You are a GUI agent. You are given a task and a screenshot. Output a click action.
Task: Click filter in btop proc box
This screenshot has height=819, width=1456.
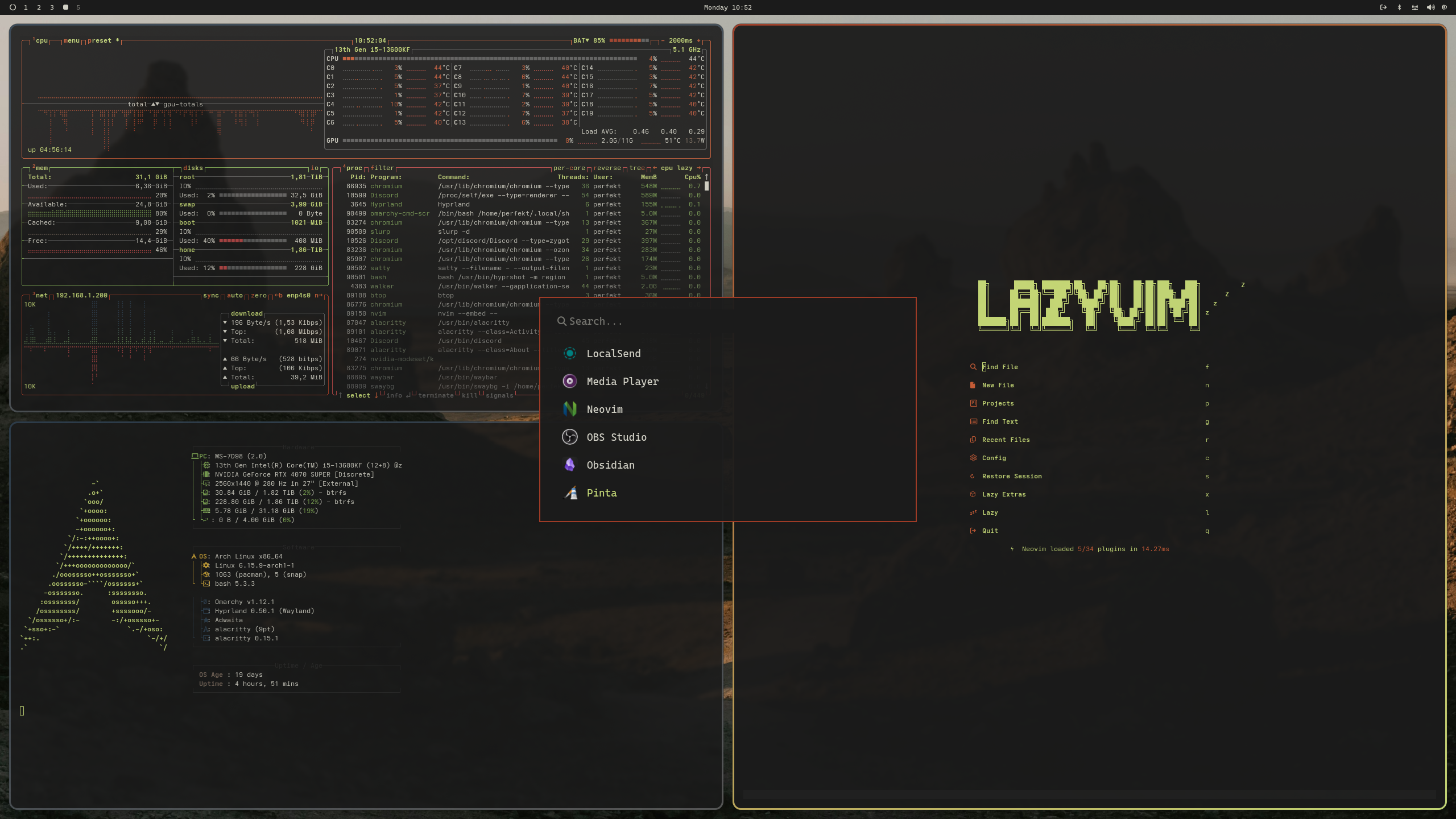click(x=382, y=168)
